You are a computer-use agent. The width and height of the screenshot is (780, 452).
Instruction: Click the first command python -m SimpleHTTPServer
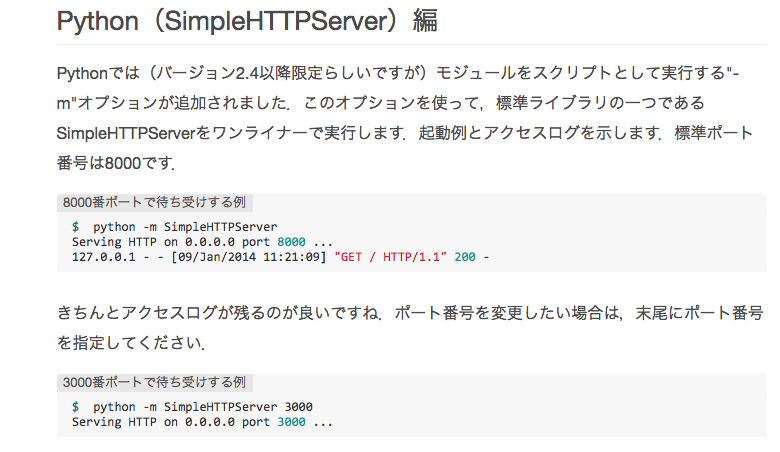tap(185, 227)
